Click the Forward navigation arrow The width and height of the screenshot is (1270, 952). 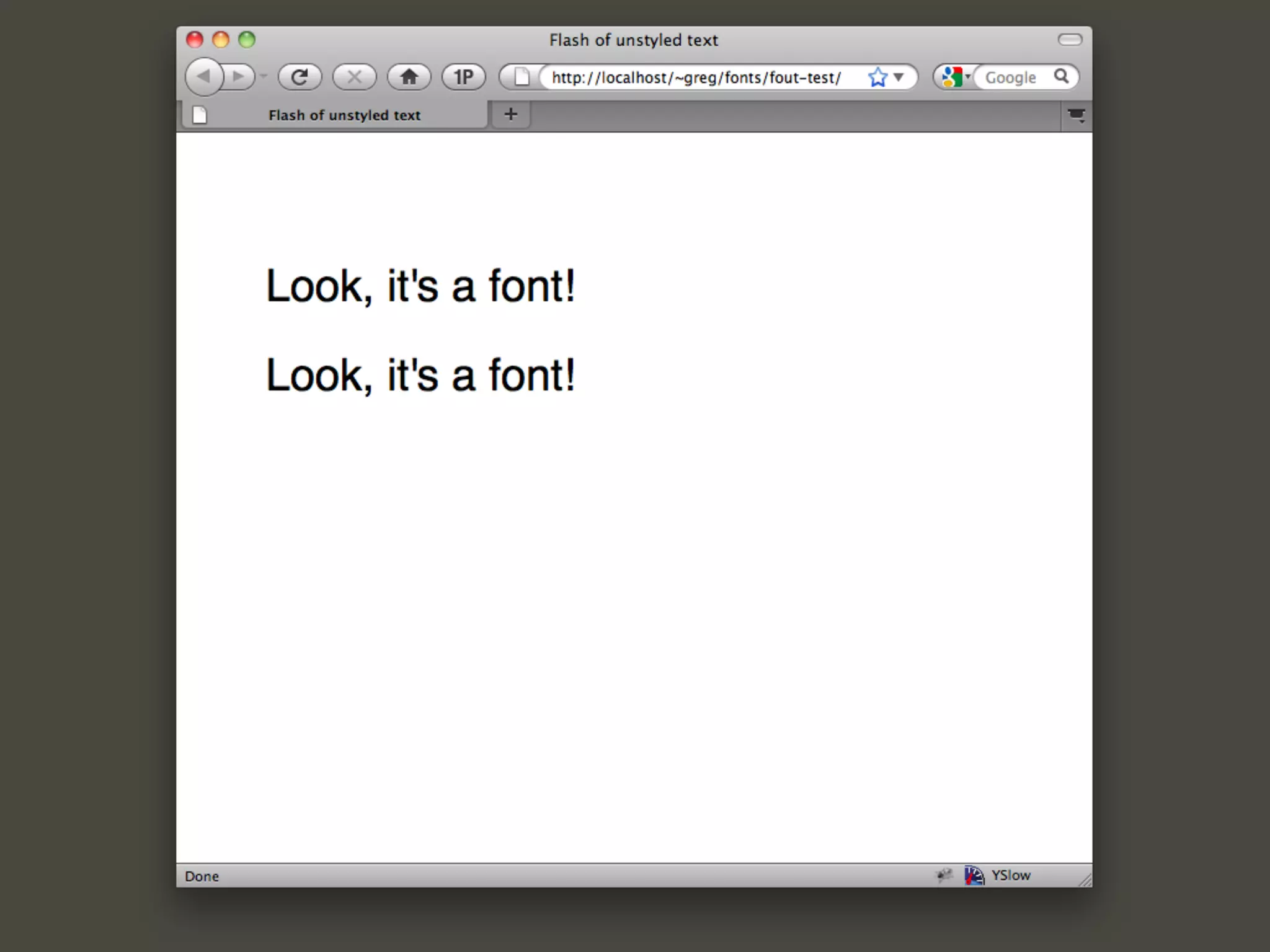pos(239,77)
